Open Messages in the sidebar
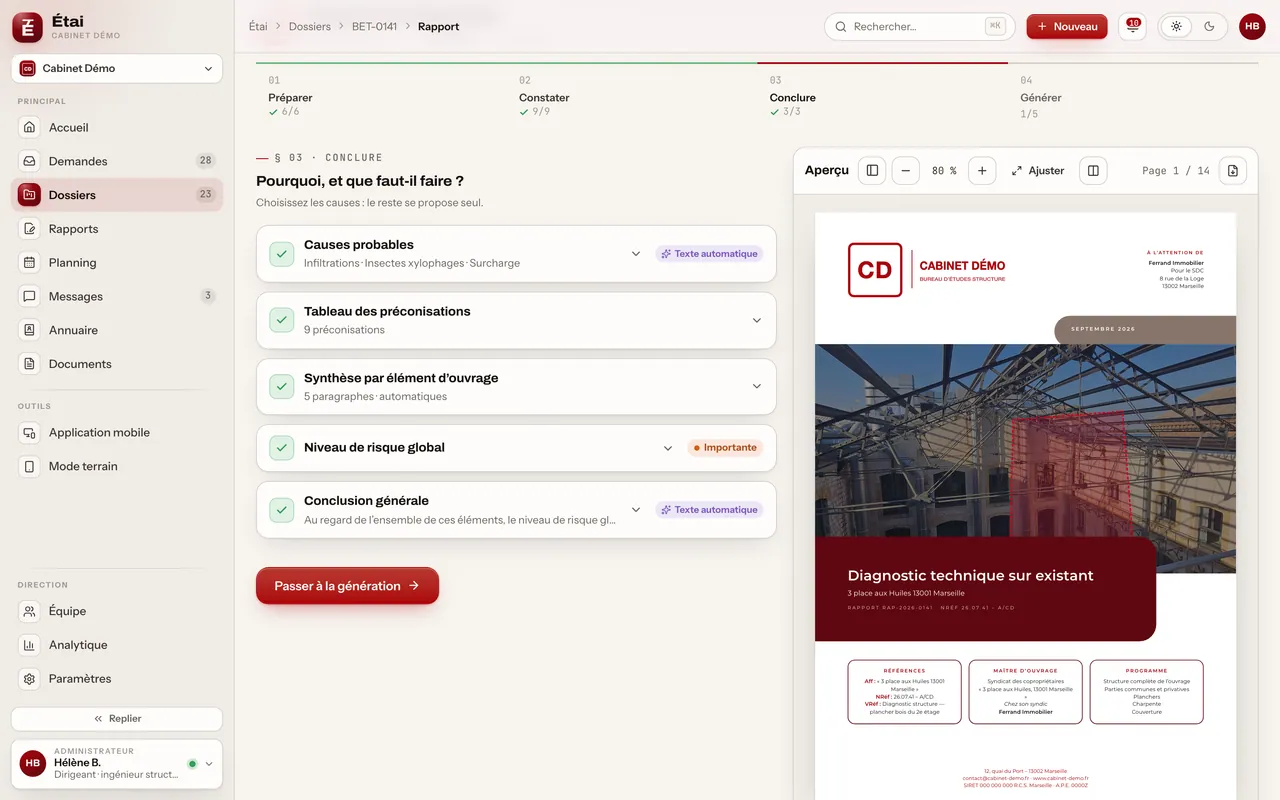The image size is (1280, 800). pyautogui.click(x=117, y=296)
